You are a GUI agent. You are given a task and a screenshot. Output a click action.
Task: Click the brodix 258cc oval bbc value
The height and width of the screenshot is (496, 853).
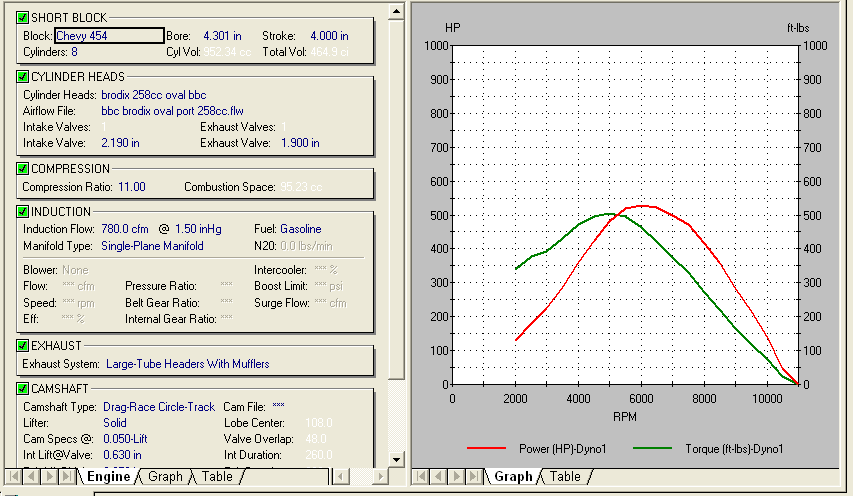pos(154,95)
